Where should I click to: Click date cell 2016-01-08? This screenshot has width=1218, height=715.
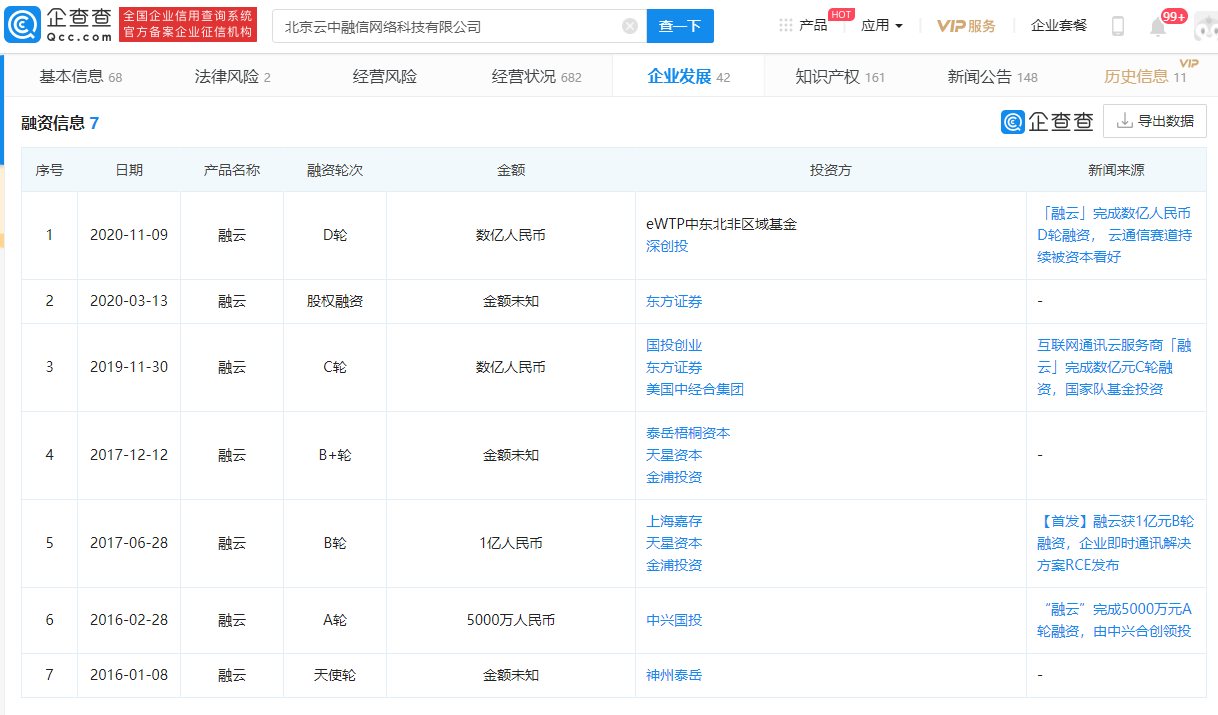coord(129,675)
